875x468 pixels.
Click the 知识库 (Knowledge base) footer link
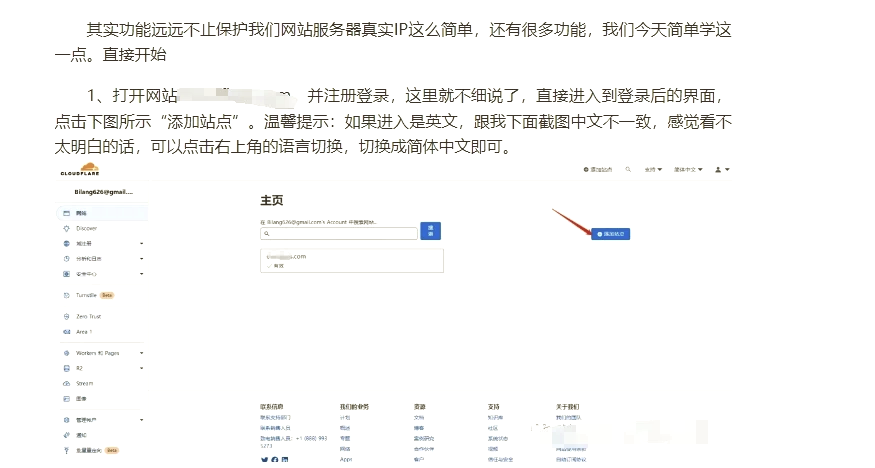click(x=496, y=417)
